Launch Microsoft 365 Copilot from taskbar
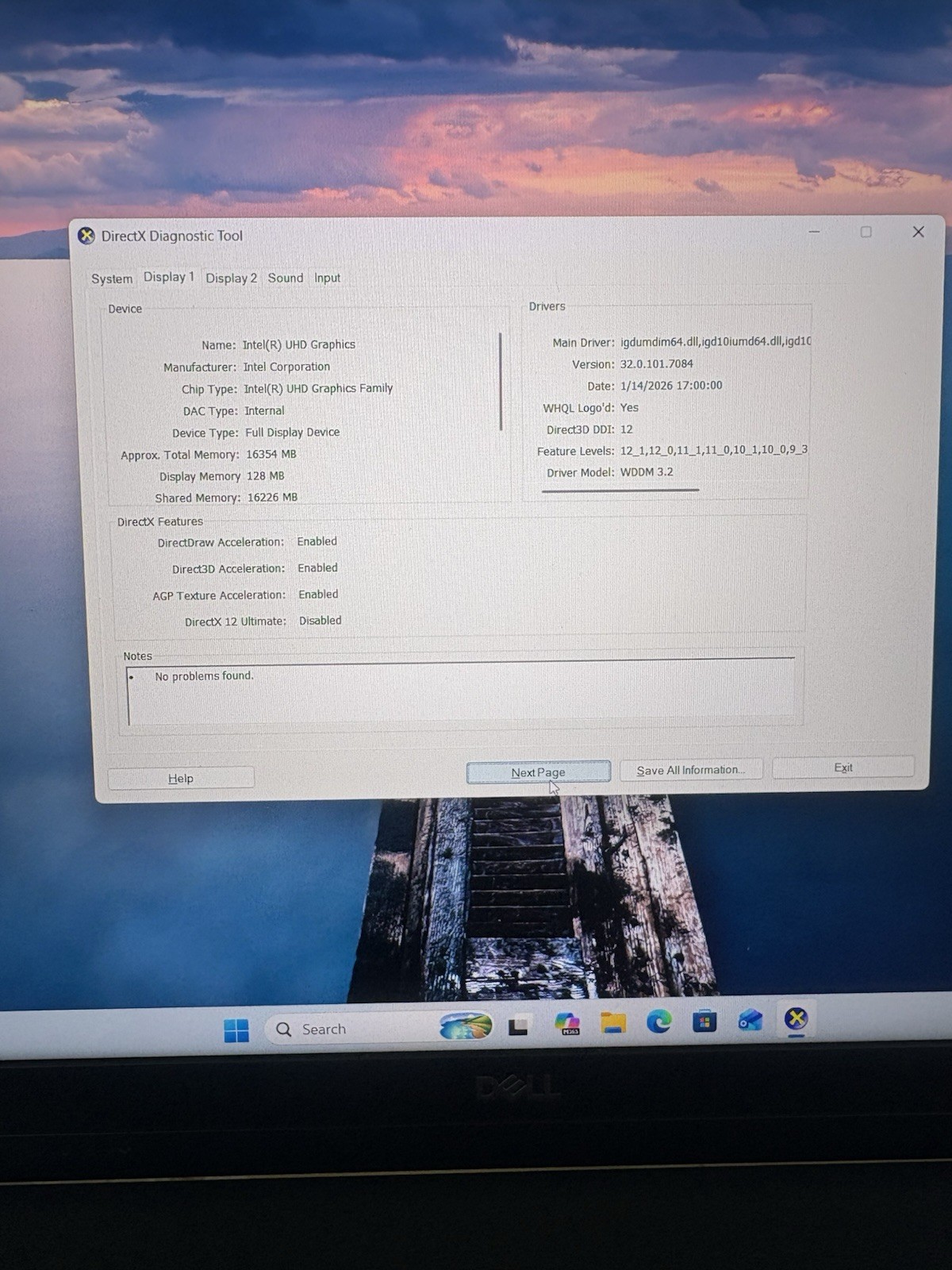The height and width of the screenshot is (1270, 952). 567,1023
